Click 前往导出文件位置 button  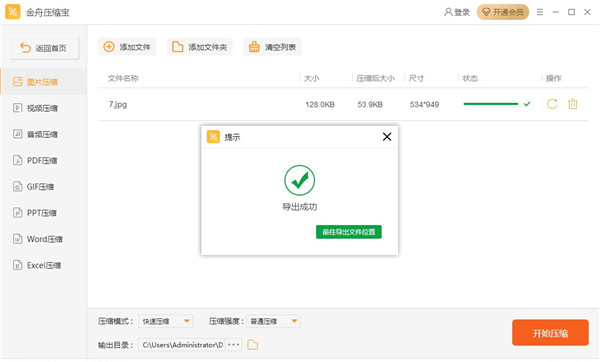click(x=349, y=232)
